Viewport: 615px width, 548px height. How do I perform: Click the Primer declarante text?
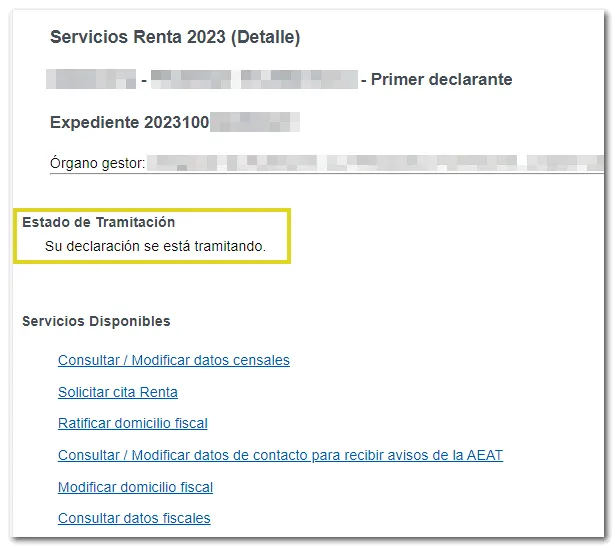pos(441,80)
